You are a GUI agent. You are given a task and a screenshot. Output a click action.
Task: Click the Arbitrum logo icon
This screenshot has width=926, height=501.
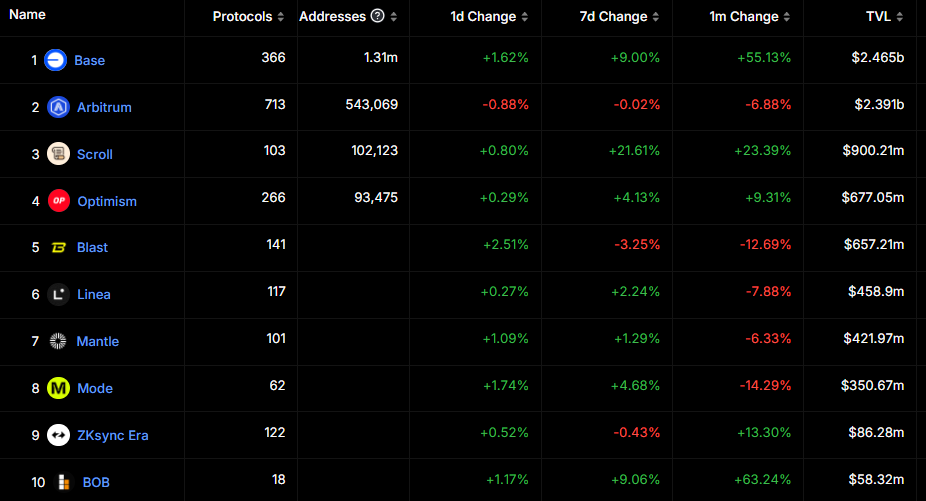click(x=59, y=107)
